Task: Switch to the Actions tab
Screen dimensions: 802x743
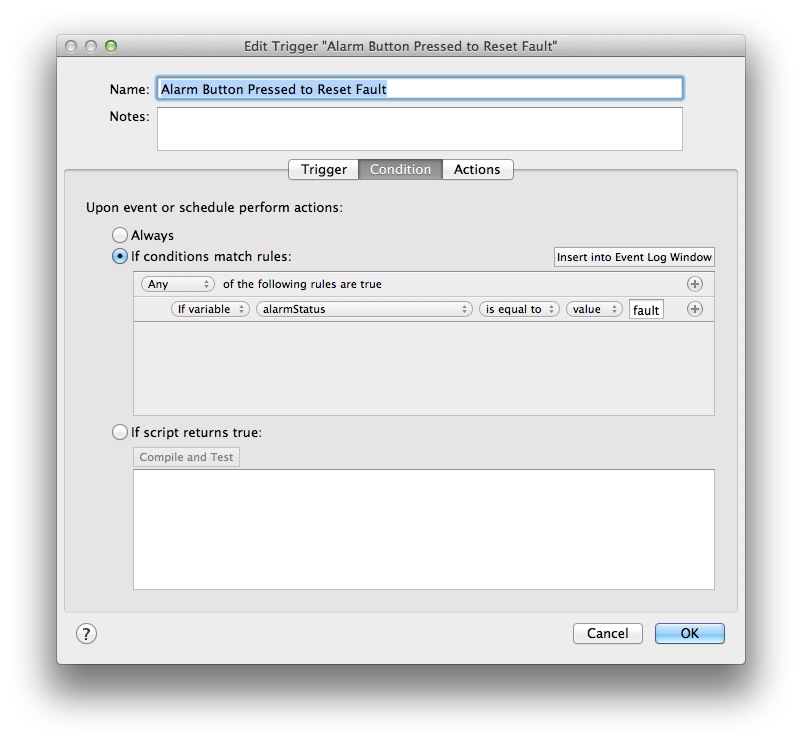Action: (x=477, y=169)
